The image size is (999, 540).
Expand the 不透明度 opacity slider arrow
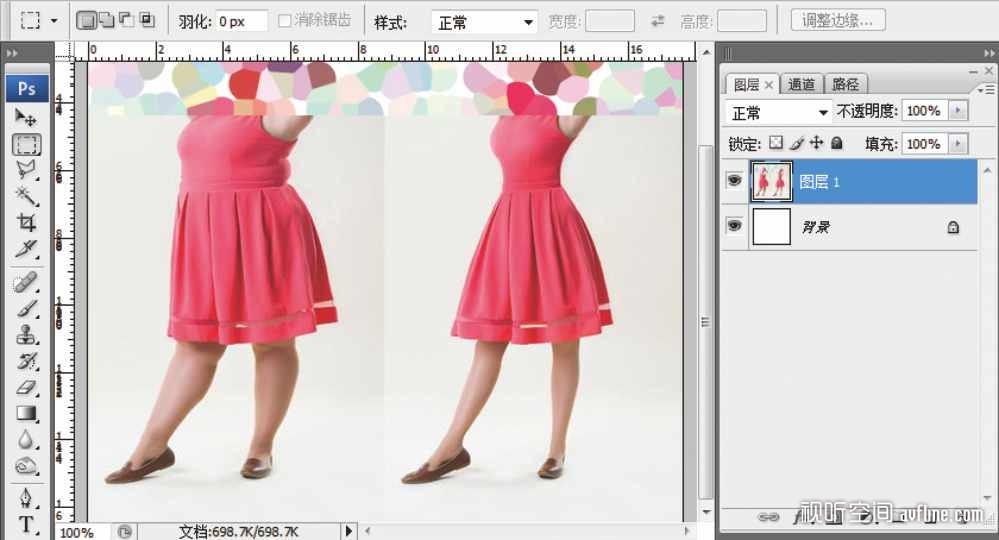[x=959, y=111]
